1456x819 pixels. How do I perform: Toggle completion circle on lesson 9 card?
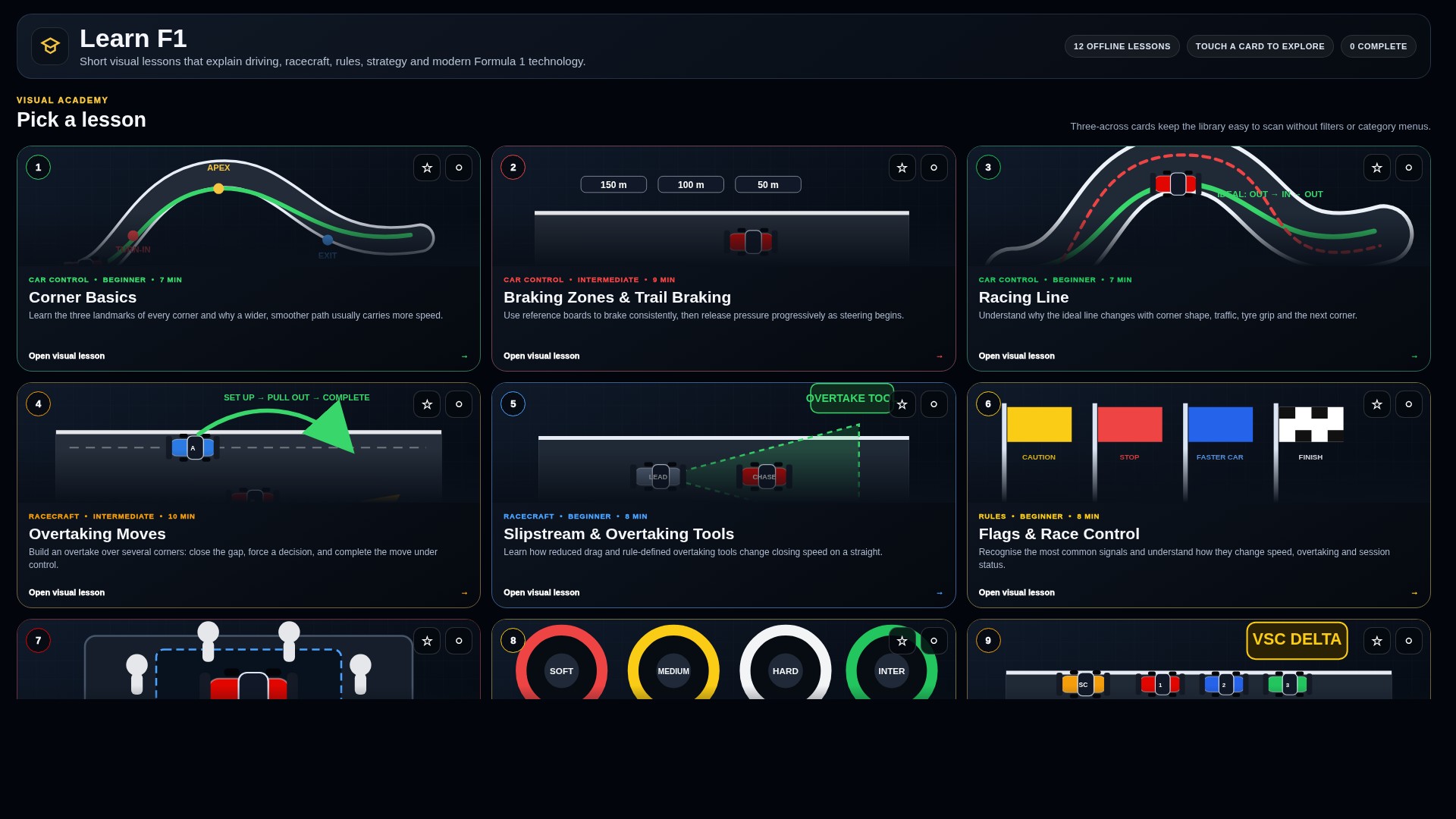pos(1408,641)
